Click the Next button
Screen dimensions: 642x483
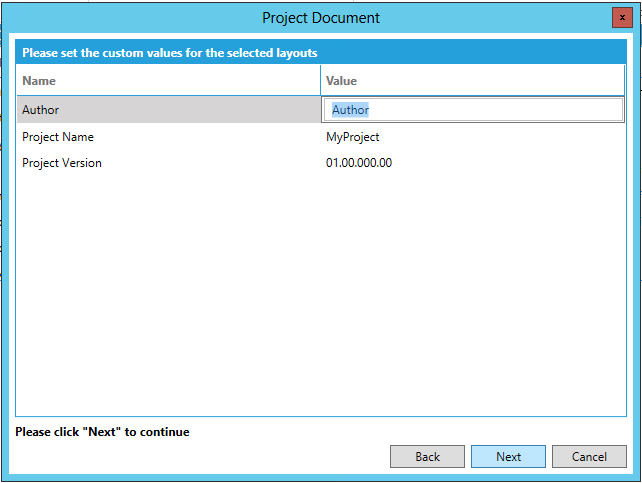[x=508, y=456]
